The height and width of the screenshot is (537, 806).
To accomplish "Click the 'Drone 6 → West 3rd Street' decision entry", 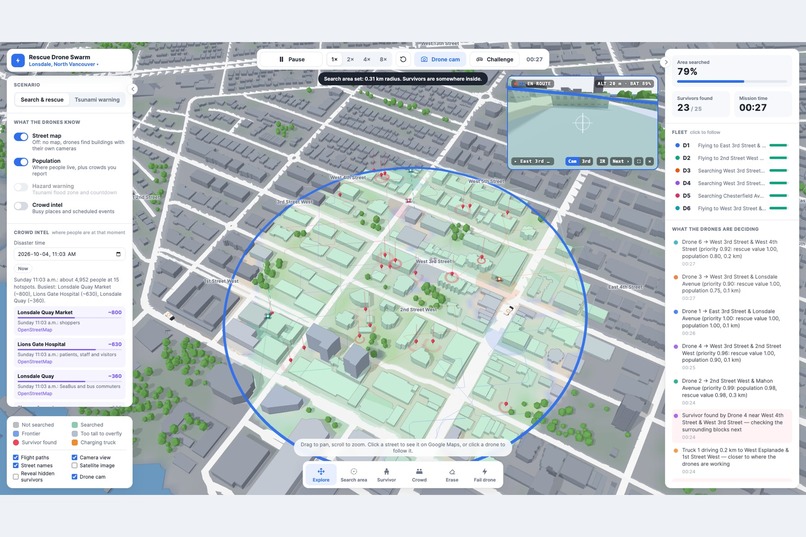I will pyautogui.click(x=731, y=252).
